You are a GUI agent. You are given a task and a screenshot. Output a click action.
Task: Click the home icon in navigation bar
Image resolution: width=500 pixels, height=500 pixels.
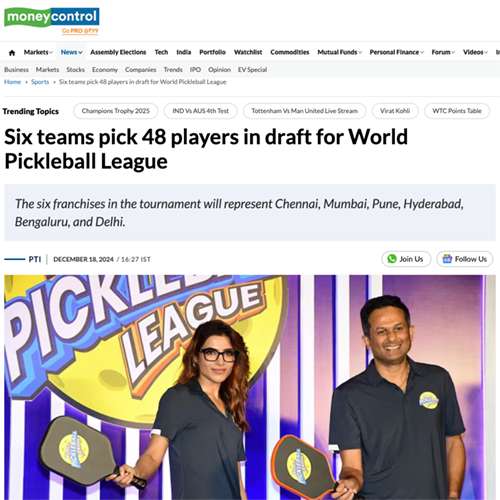[12, 53]
